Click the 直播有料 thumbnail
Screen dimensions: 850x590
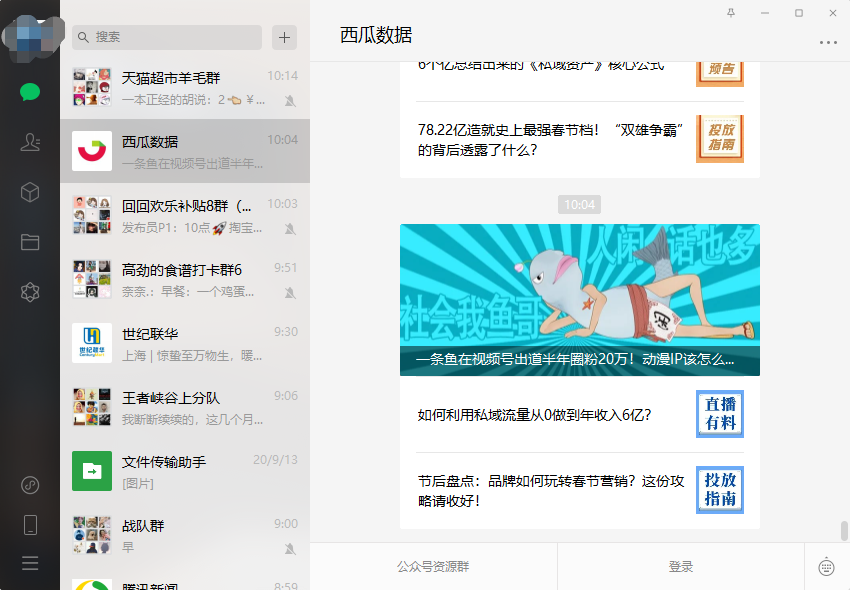coord(720,414)
